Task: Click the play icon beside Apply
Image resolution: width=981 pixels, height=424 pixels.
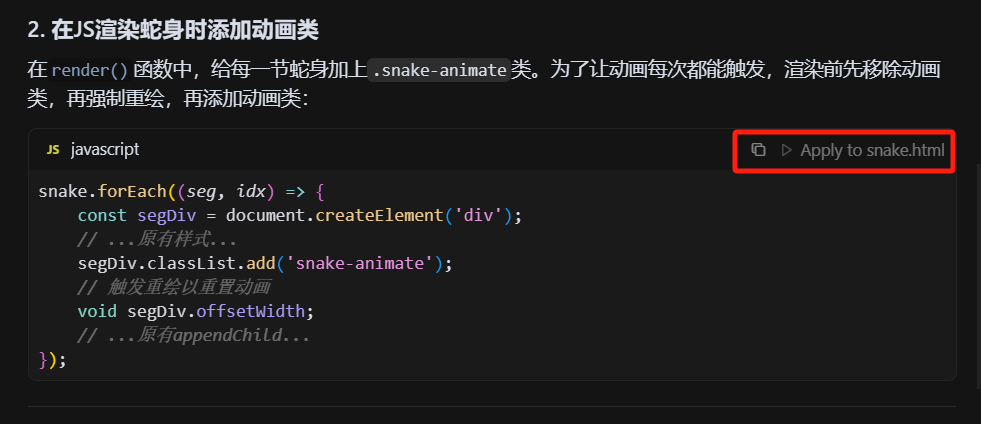Action: (x=786, y=150)
